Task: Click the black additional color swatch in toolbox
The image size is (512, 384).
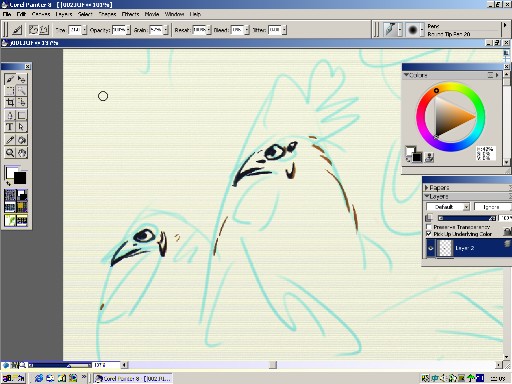Action: point(20,178)
